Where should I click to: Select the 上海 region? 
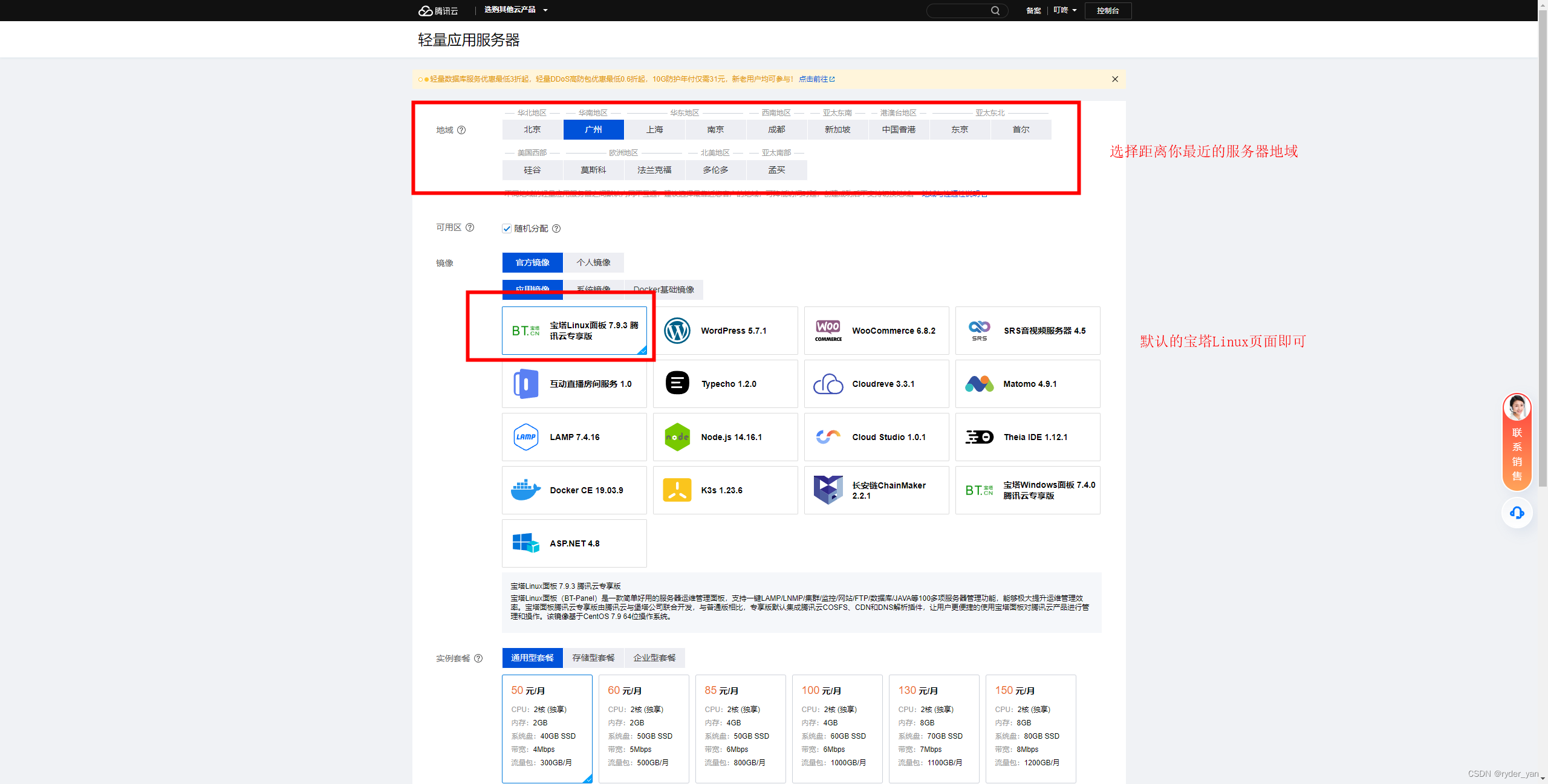click(x=654, y=129)
